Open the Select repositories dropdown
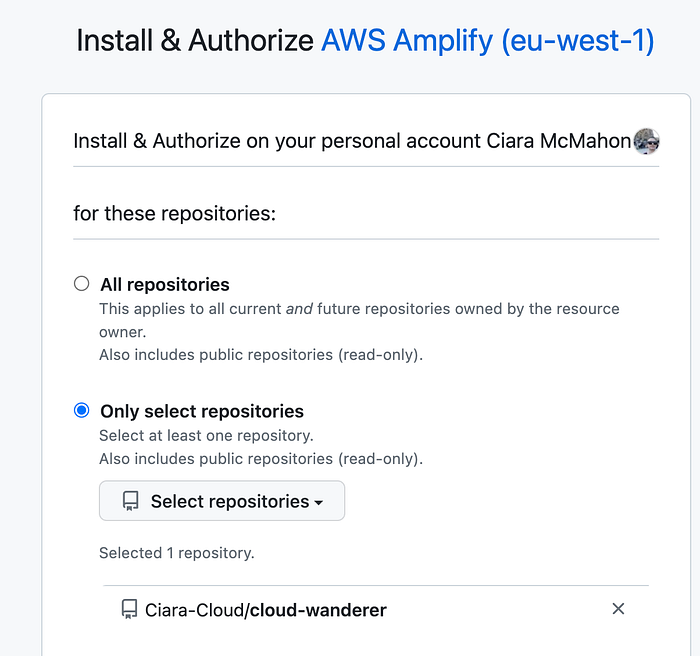Viewport: 700px width, 656px height. tap(222, 501)
